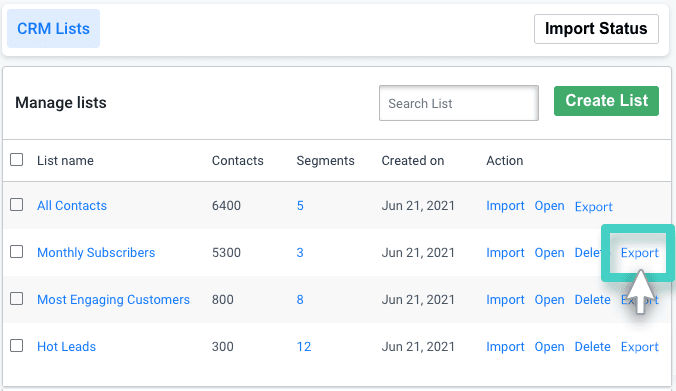Check the Hot Leads row checkbox
Image resolution: width=676 pixels, height=391 pixels.
pyautogui.click(x=16, y=345)
